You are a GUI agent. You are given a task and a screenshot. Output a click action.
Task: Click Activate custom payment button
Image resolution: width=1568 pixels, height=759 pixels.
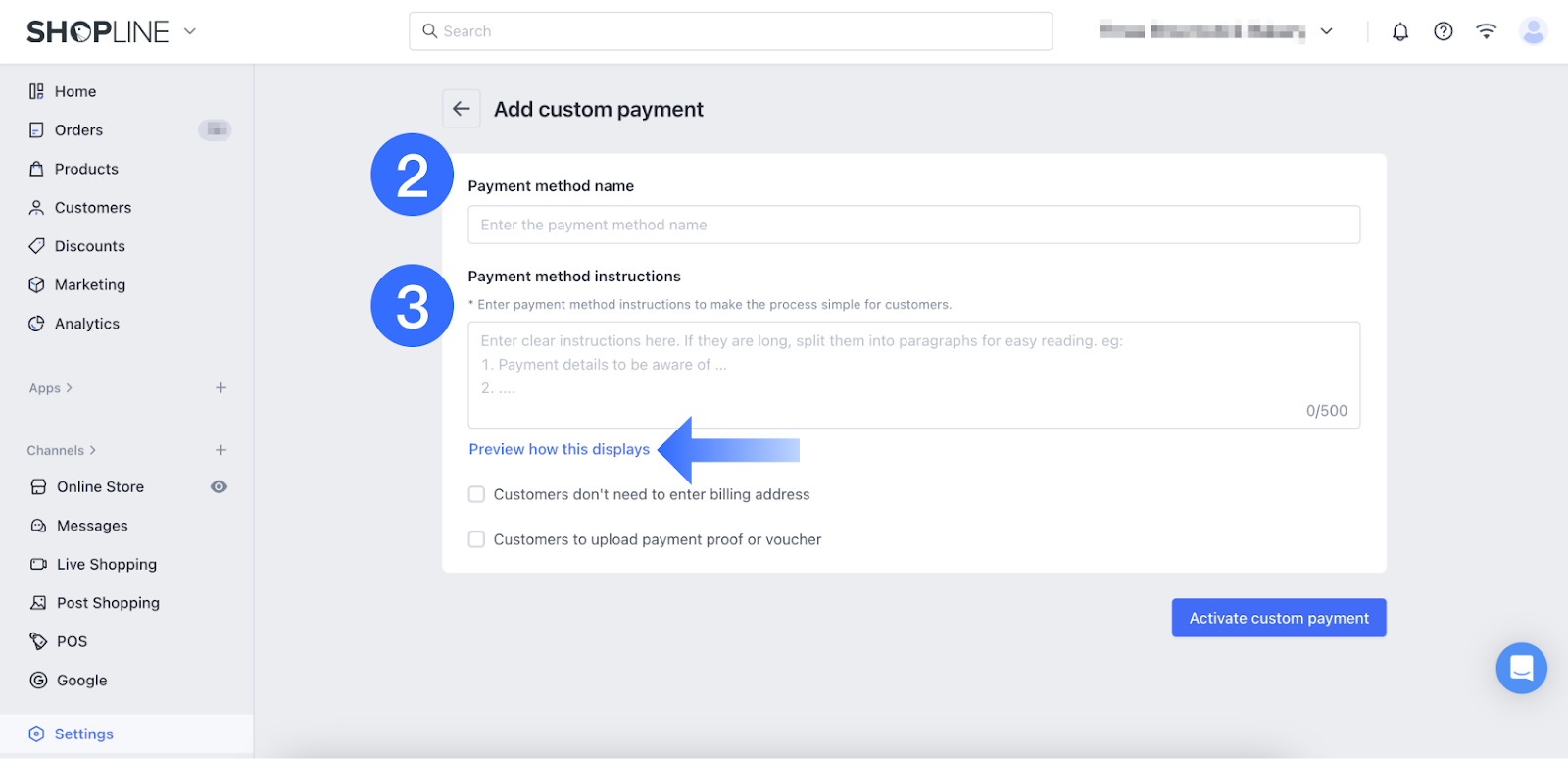tap(1279, 618)
